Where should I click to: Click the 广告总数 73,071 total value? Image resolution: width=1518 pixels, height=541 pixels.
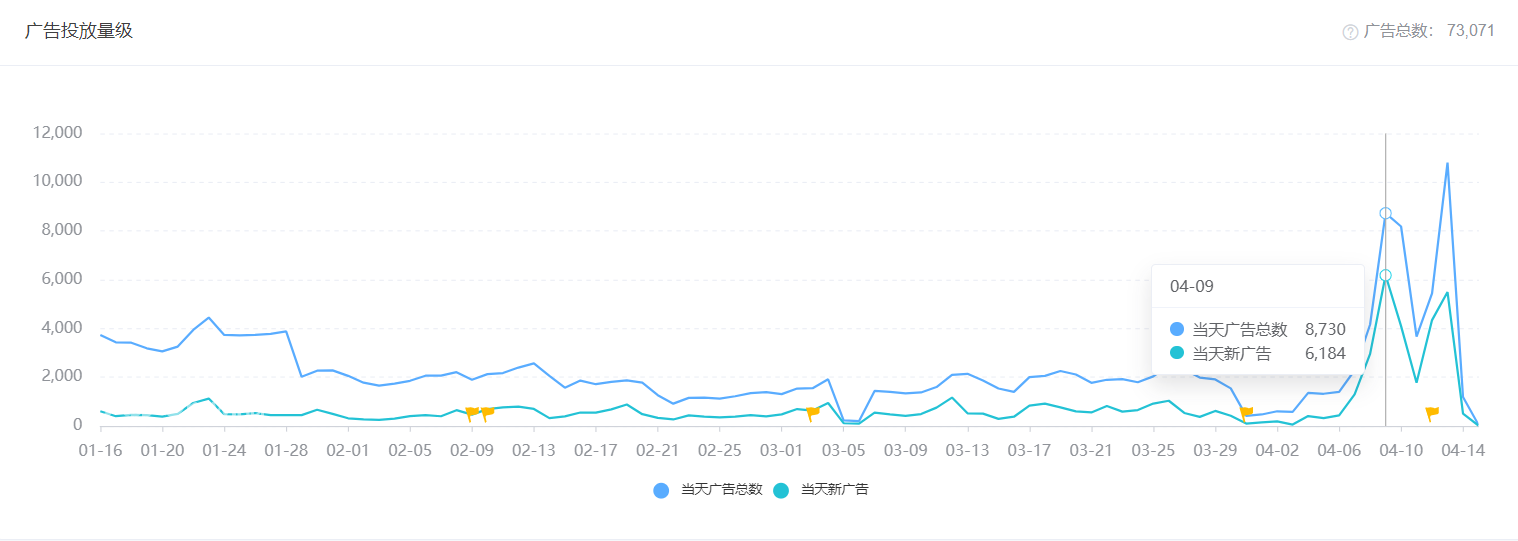click(1470, 31)
